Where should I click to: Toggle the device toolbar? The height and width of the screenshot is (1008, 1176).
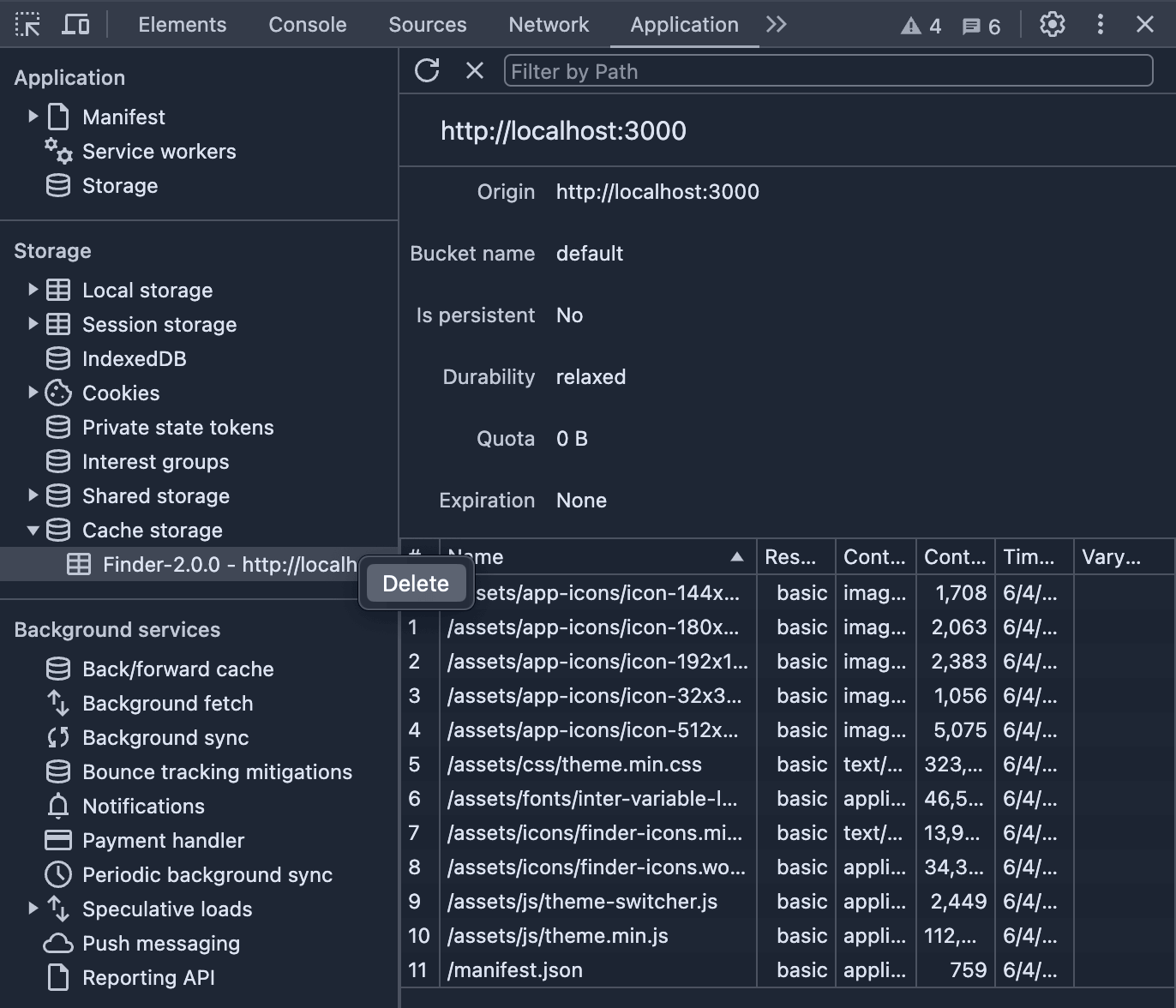75,24
